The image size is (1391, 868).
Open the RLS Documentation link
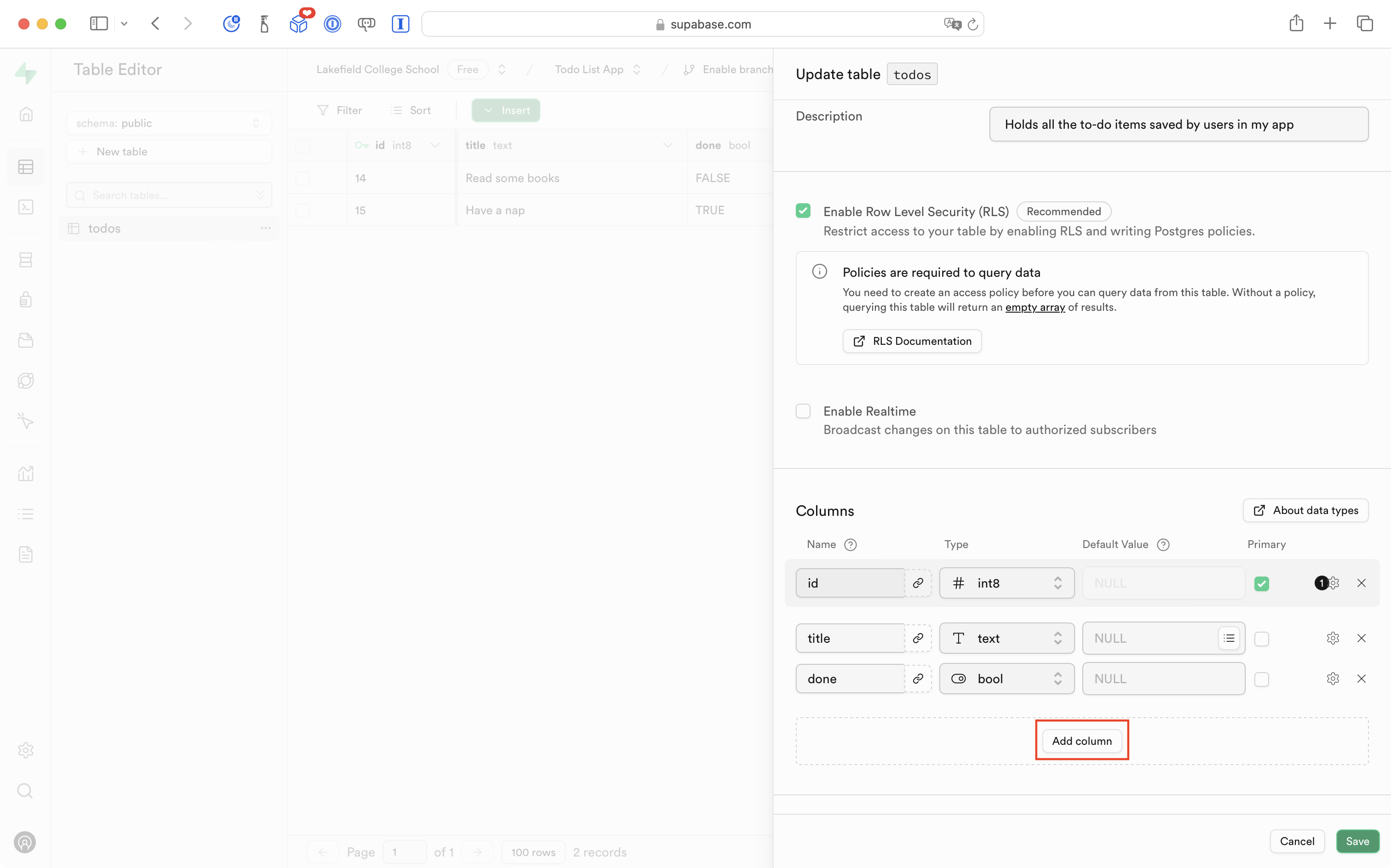(911, 341)
